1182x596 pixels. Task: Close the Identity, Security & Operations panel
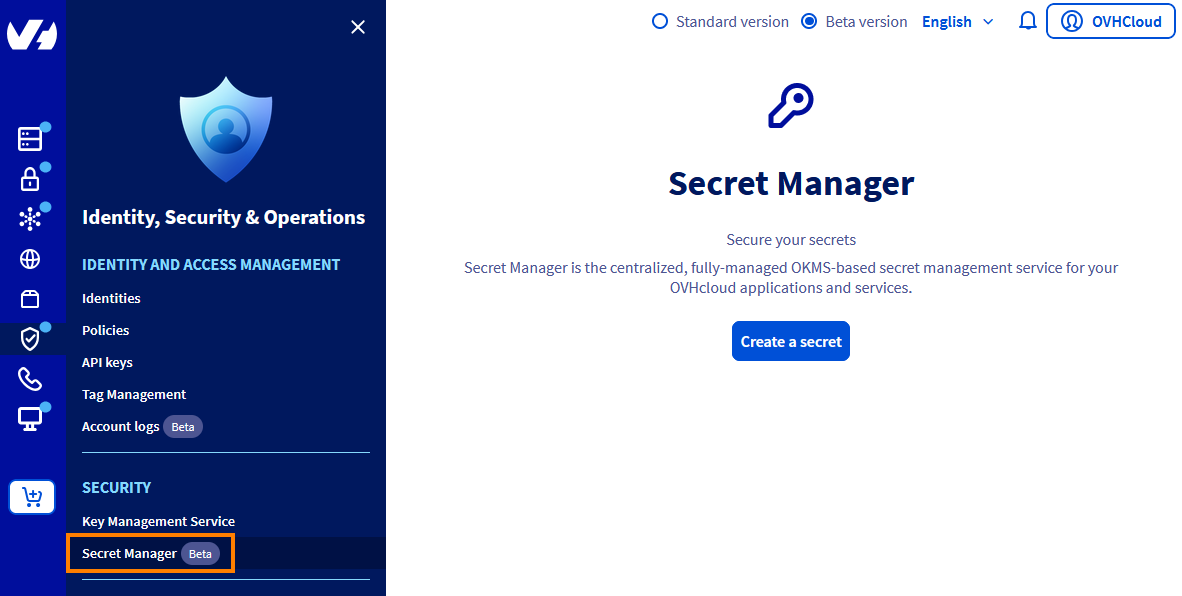click(x=358, y=28)
